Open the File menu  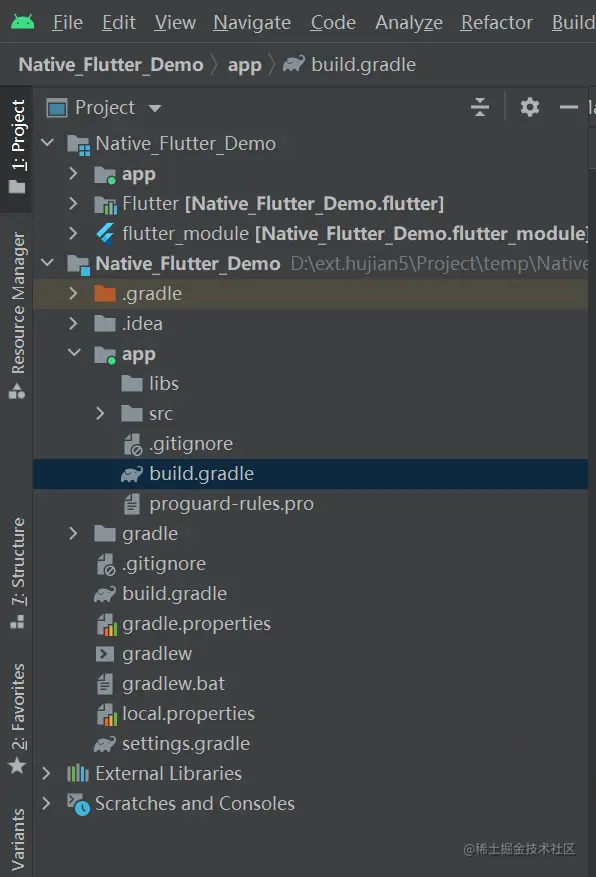[68, 22]
